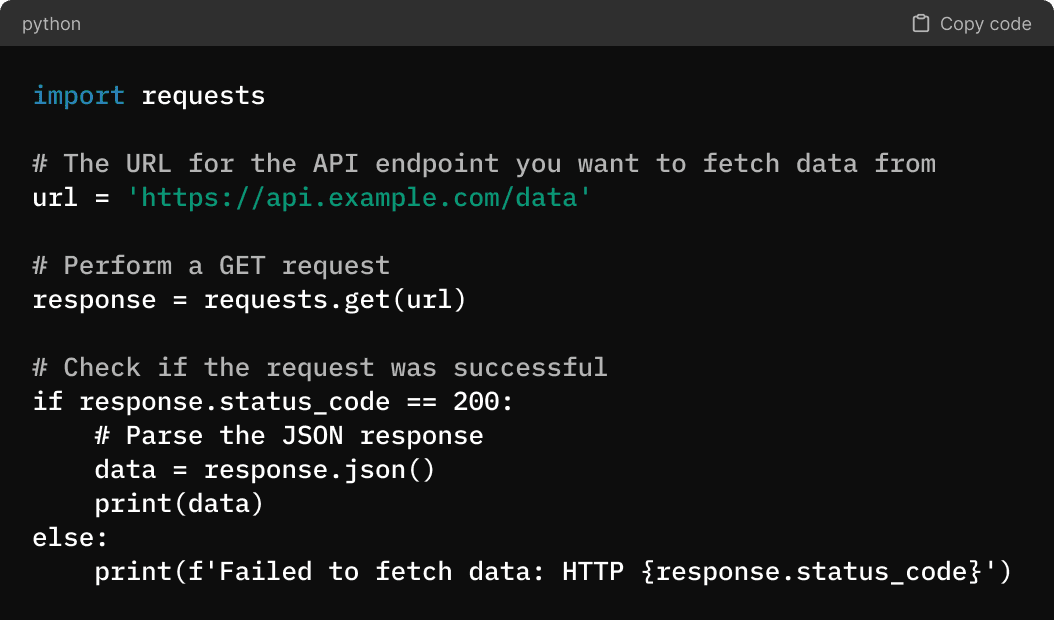
Task: Click the API endpoint URL comment line
Action: [484, 163]
